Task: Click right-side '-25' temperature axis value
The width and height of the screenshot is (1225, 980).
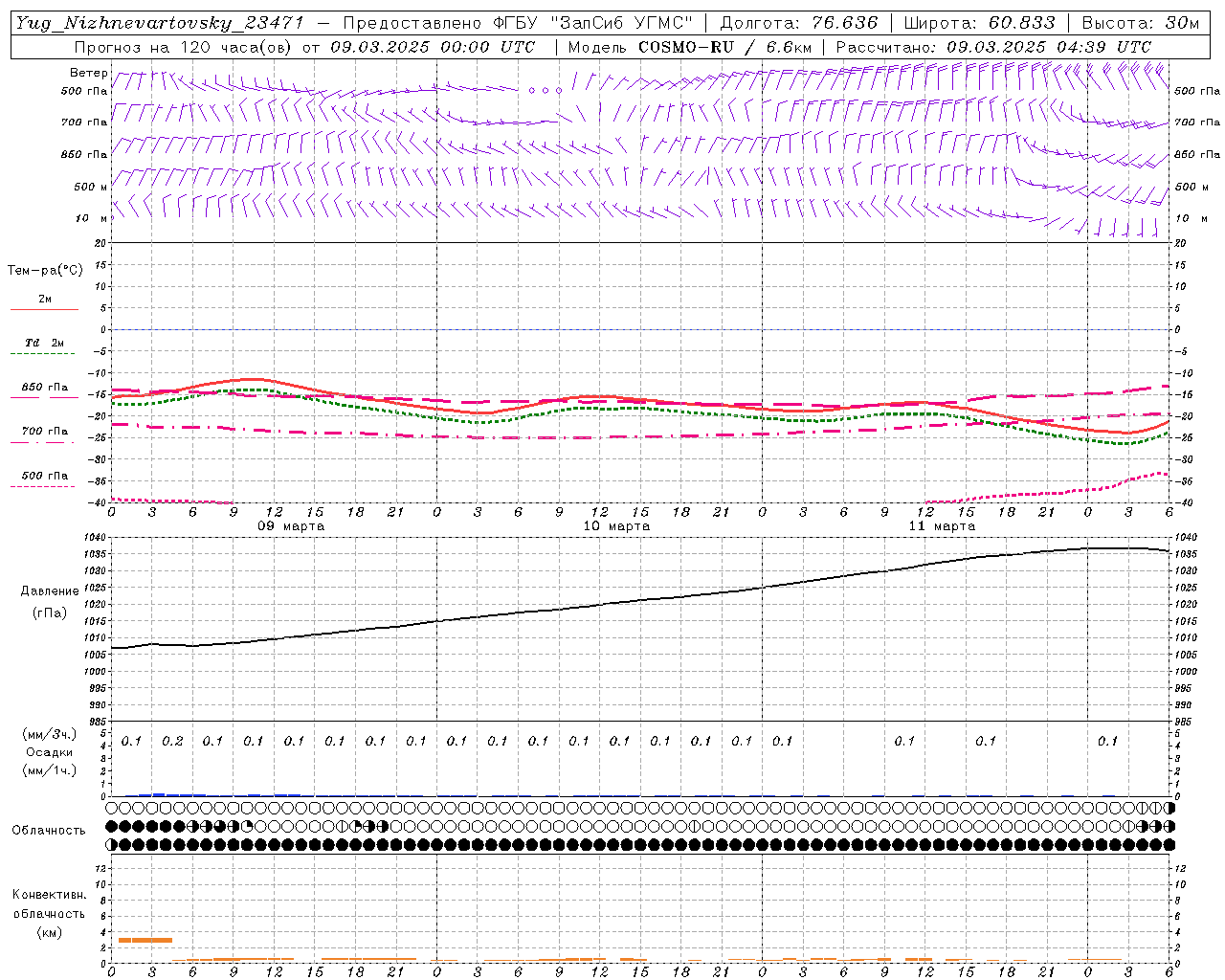Action: pyautogui.click(x=1184, y=438)
